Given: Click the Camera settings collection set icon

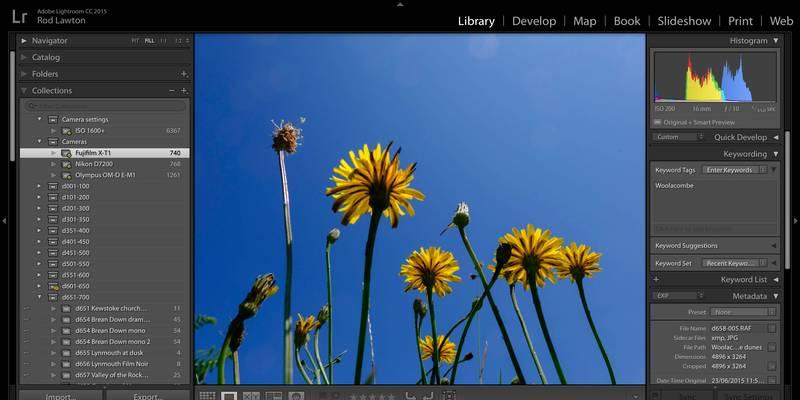Looking at the screenshot, I should pyautogui.click(x=53, y=119).
